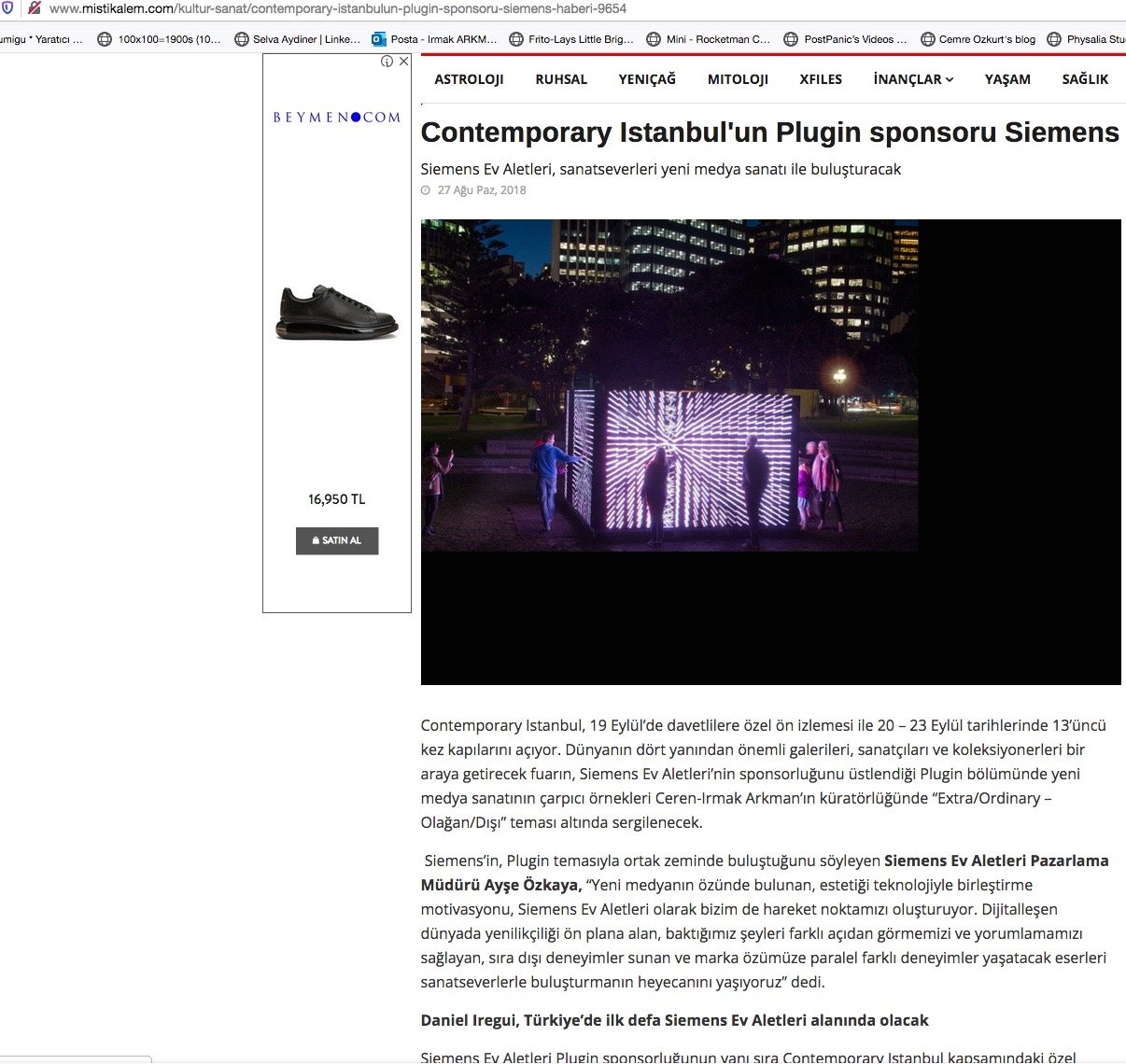Click the shield icon in address bar
The image size is (1126, 1064).
[x=7, y=7]
